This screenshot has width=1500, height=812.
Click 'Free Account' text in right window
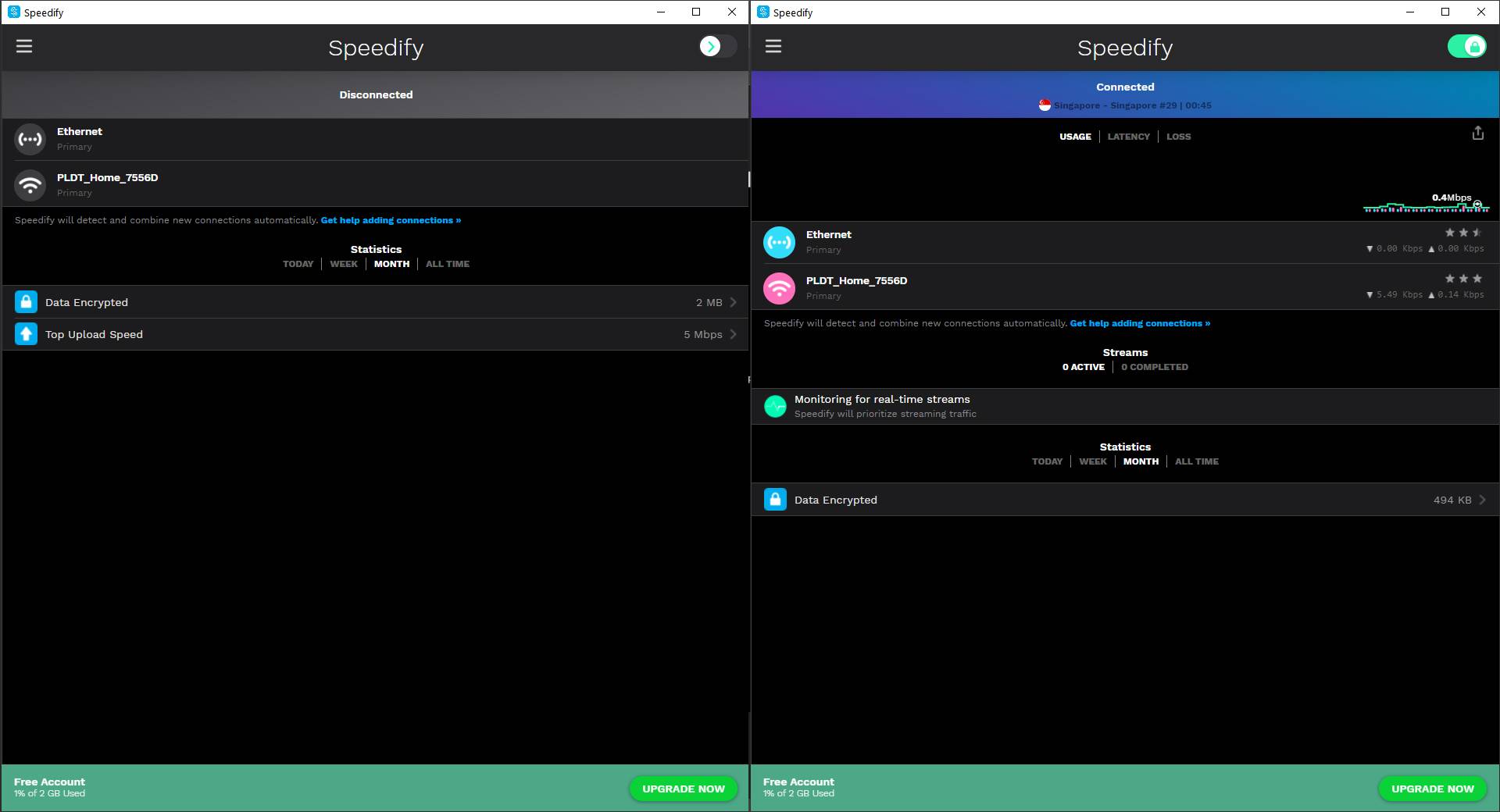click(x=798, y=782)
